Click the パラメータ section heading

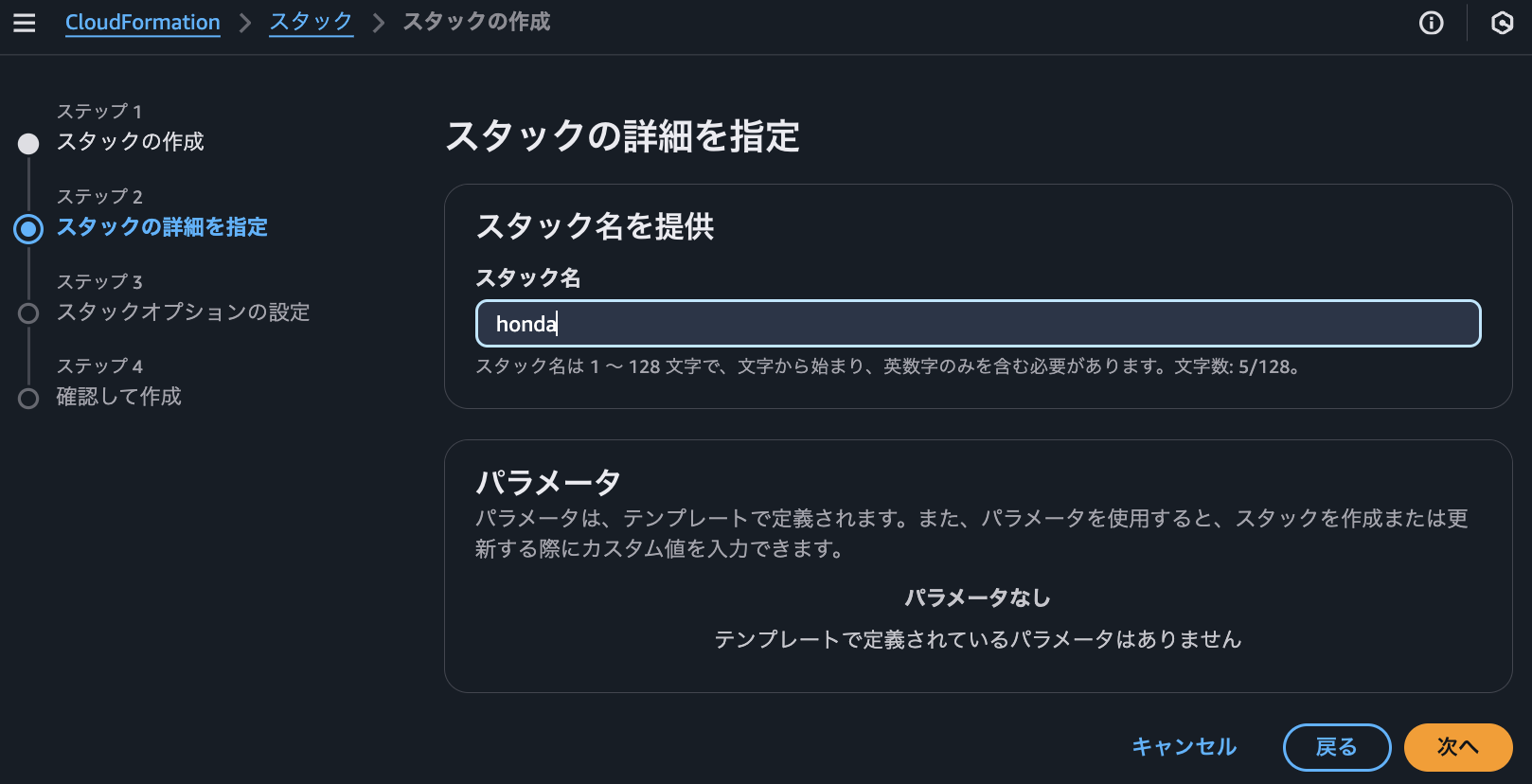[548, 481]
